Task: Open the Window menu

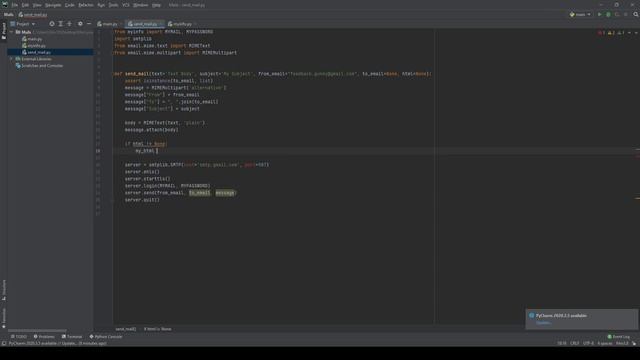Action: (140, 5)
